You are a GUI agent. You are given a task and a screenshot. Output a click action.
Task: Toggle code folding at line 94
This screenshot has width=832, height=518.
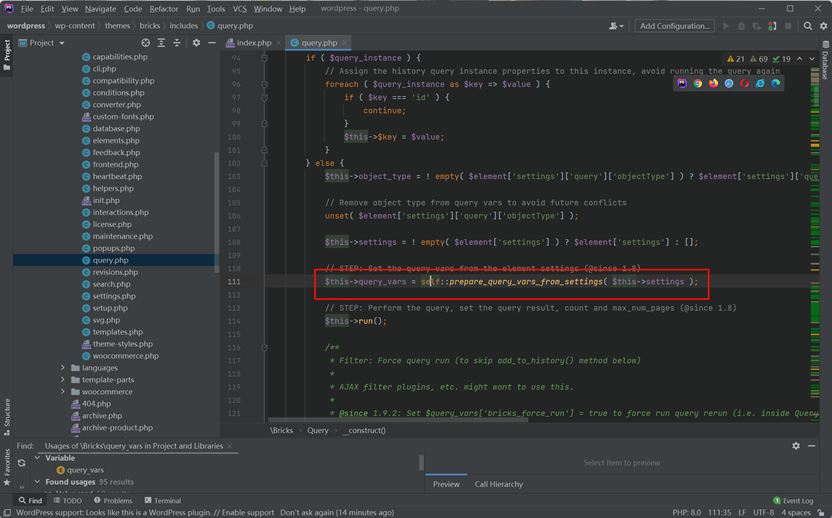click(264, 58)
